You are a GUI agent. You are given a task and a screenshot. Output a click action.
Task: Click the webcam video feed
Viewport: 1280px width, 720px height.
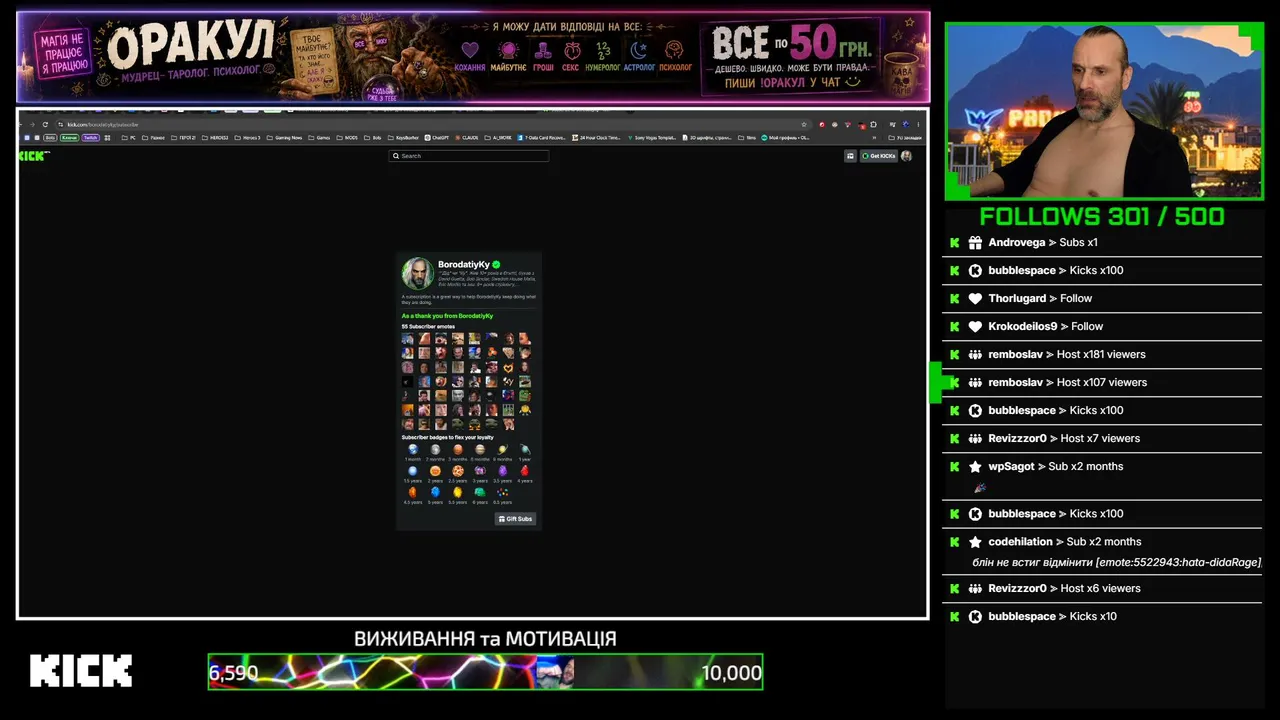(1104, 111)
